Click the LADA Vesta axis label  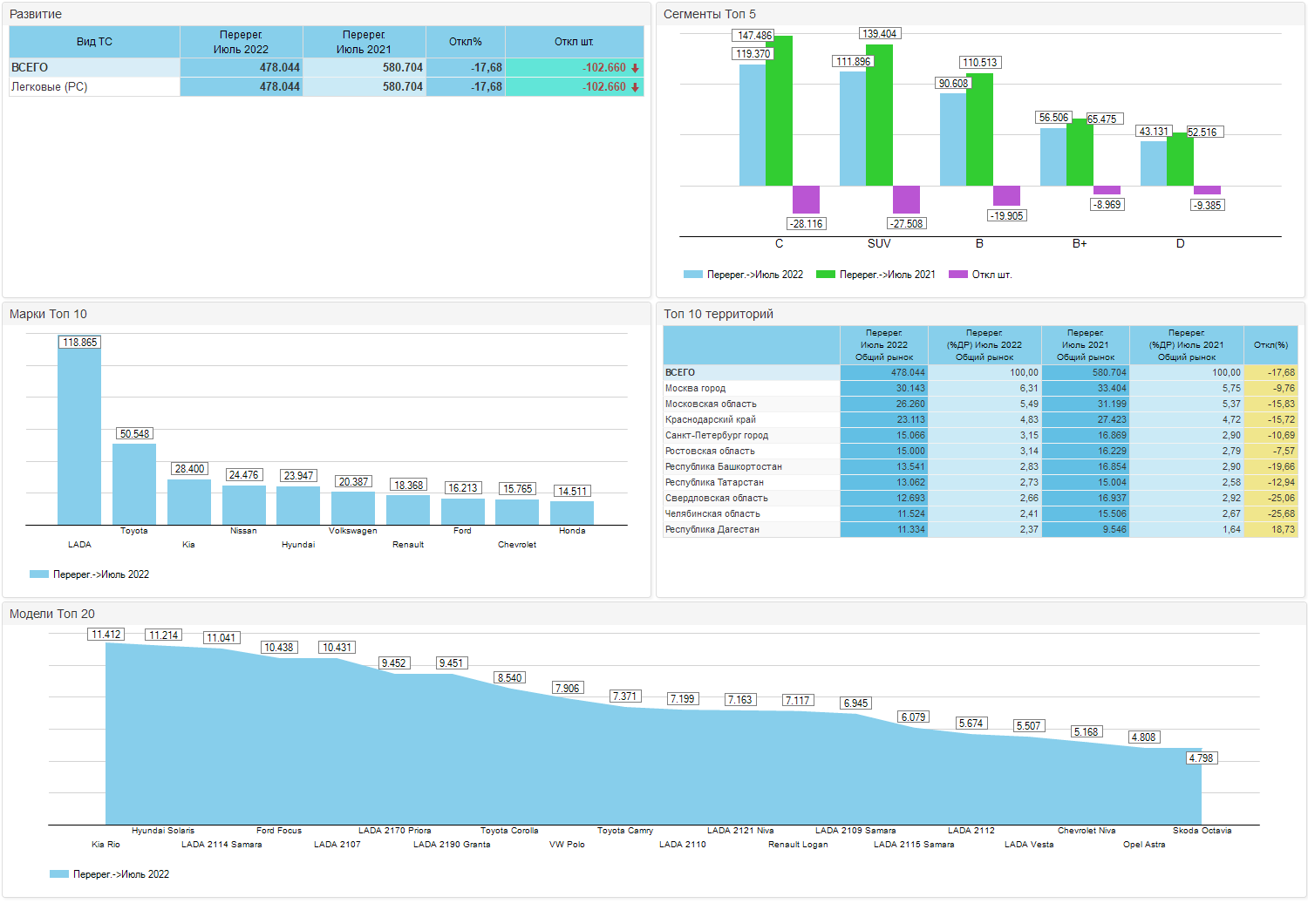pyautogui.click(x=1029, y=845)
